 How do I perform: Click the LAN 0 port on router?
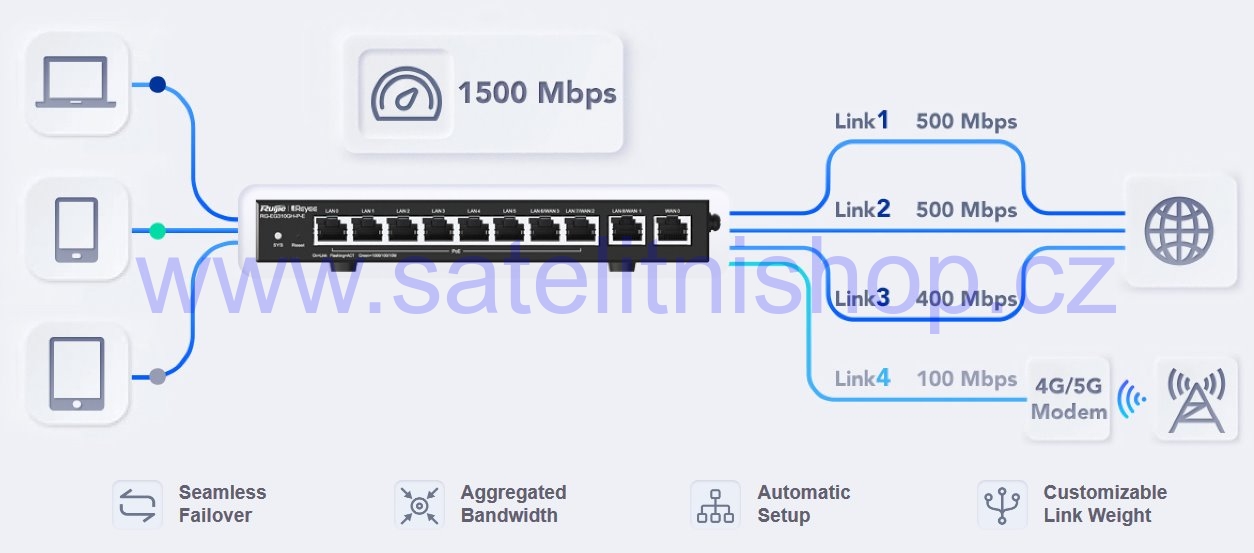tap(331, 230)
